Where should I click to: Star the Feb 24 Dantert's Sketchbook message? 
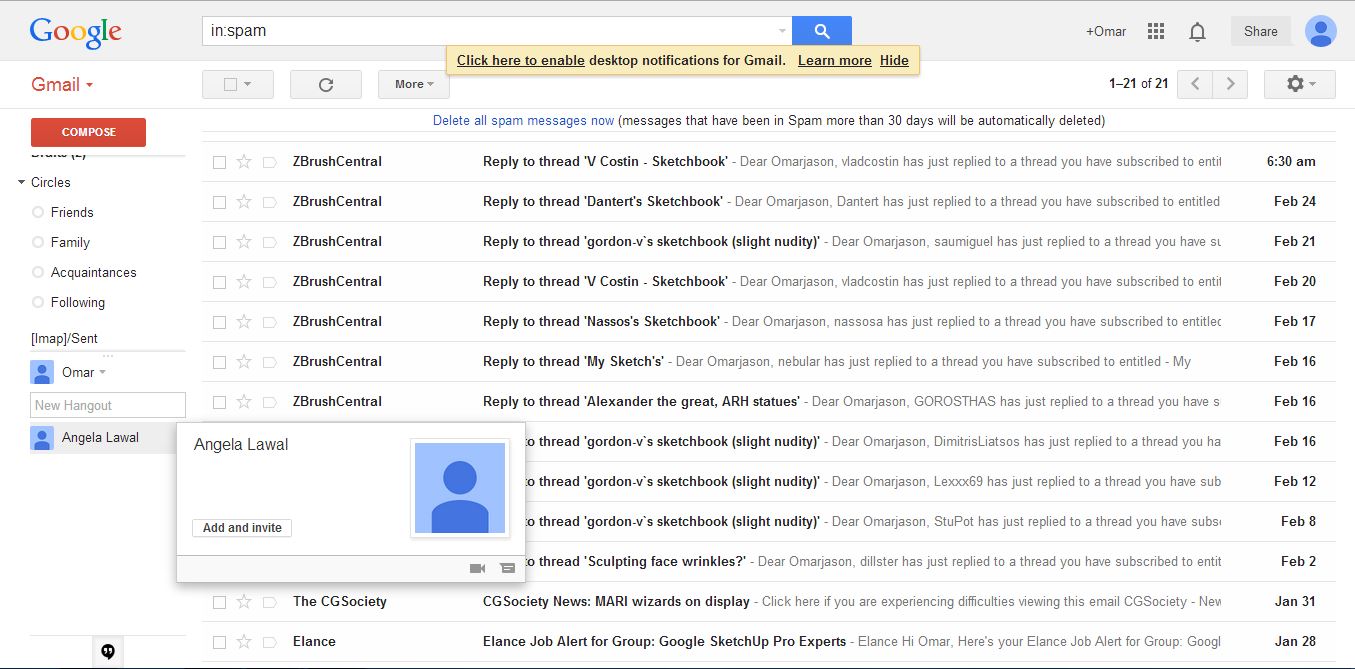click(x=244, y=201)
